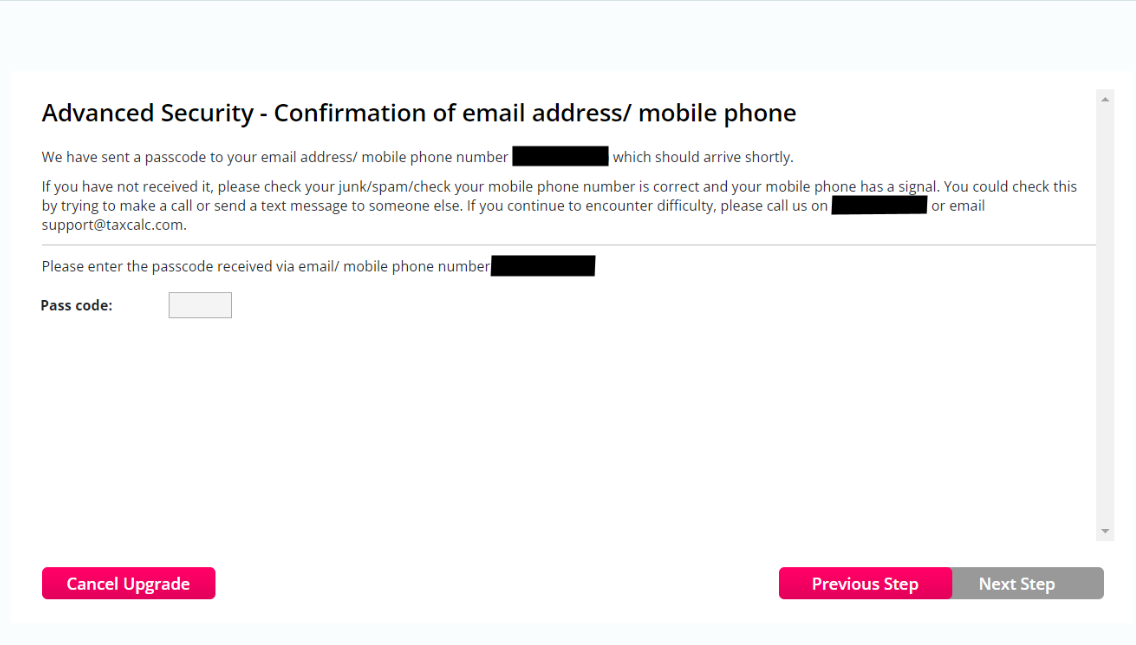Click the "which should arrive shortly" text
This screenshot has width=1136, height=645.
[702, 157]
